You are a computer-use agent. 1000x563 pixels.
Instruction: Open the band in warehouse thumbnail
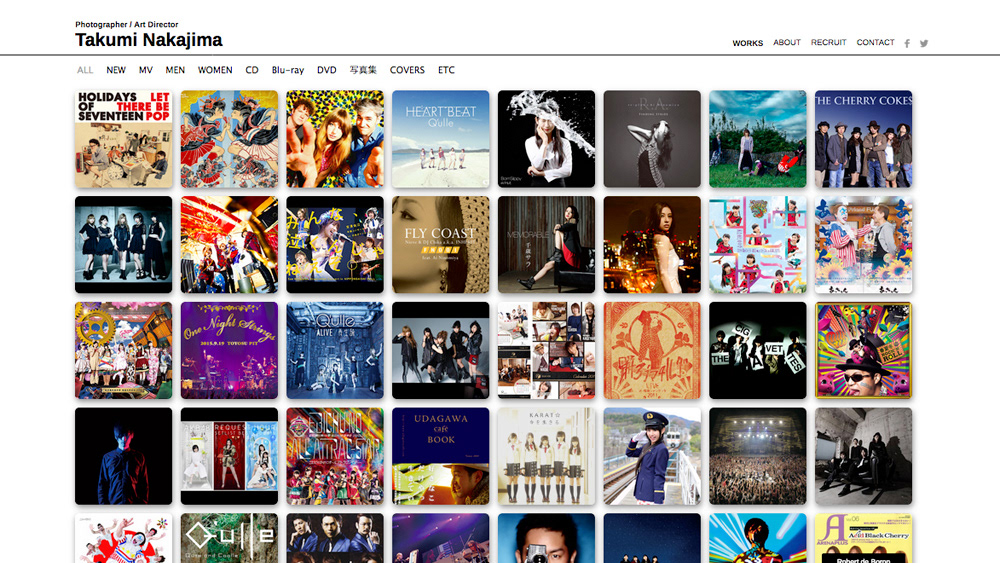(x=864, y=457)
